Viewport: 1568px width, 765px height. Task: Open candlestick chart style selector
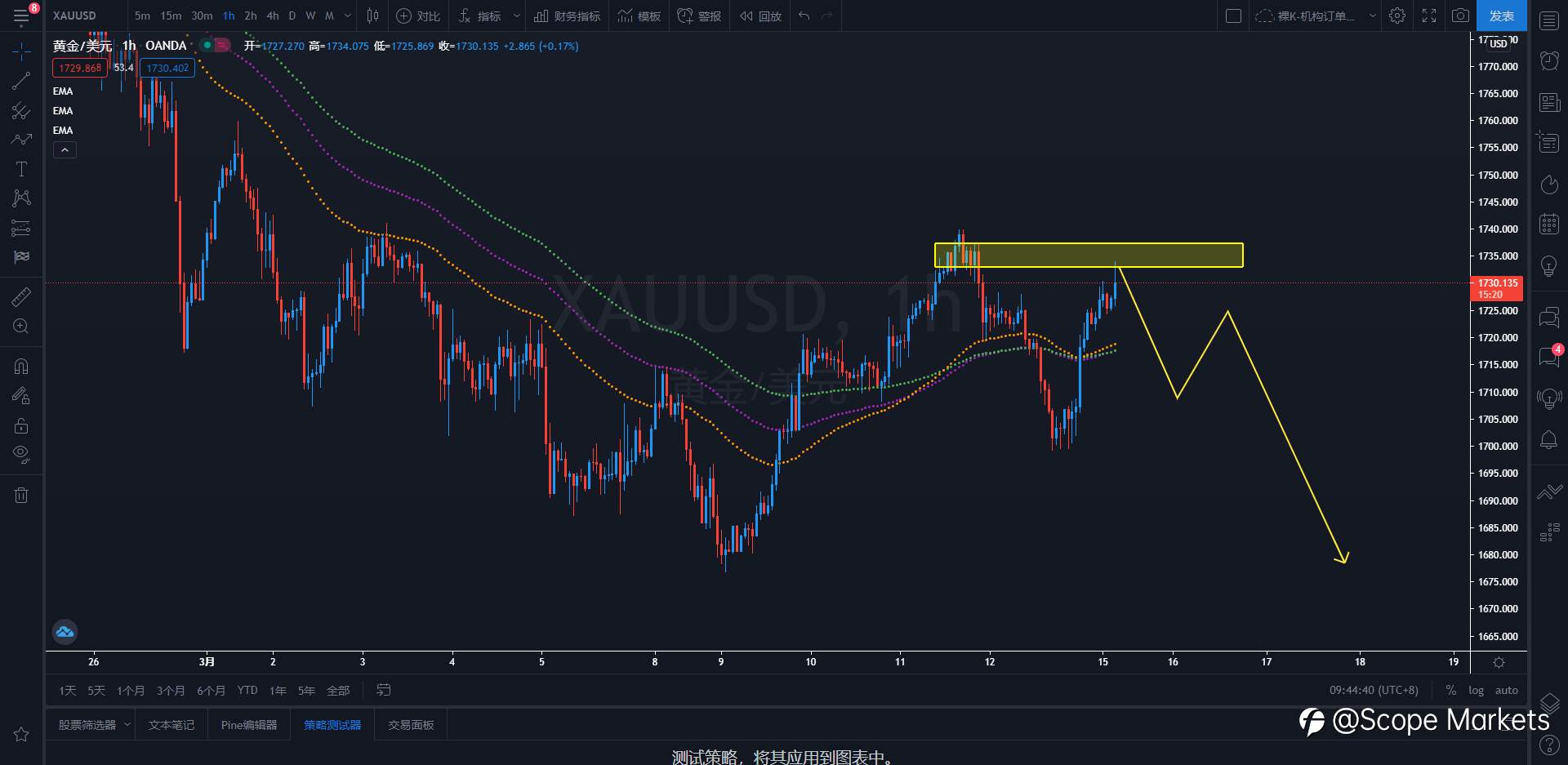(372, 16)
